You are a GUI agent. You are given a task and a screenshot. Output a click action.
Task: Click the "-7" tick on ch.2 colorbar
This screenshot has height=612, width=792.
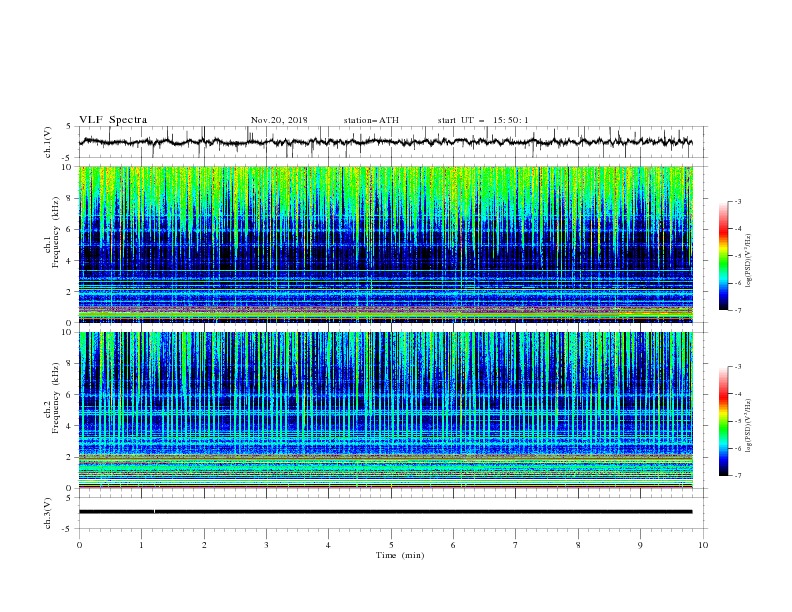click(x=737, y=475)
